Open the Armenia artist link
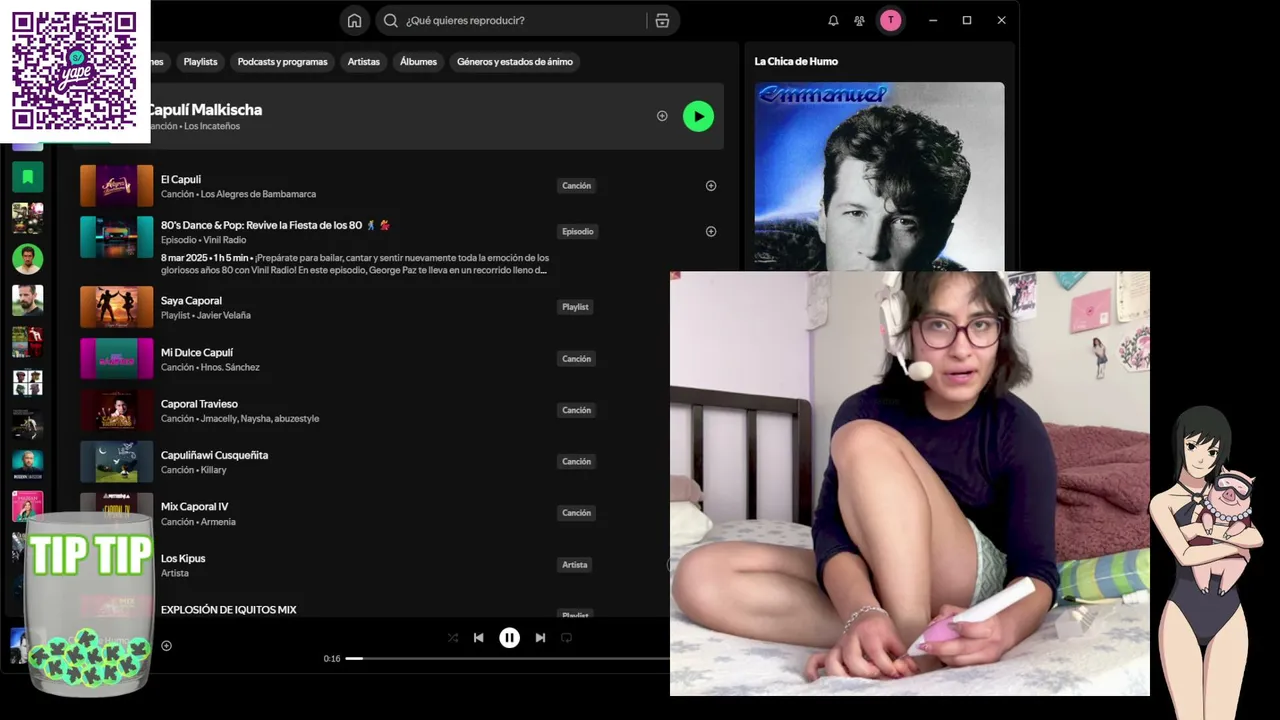 coord(218,522)
